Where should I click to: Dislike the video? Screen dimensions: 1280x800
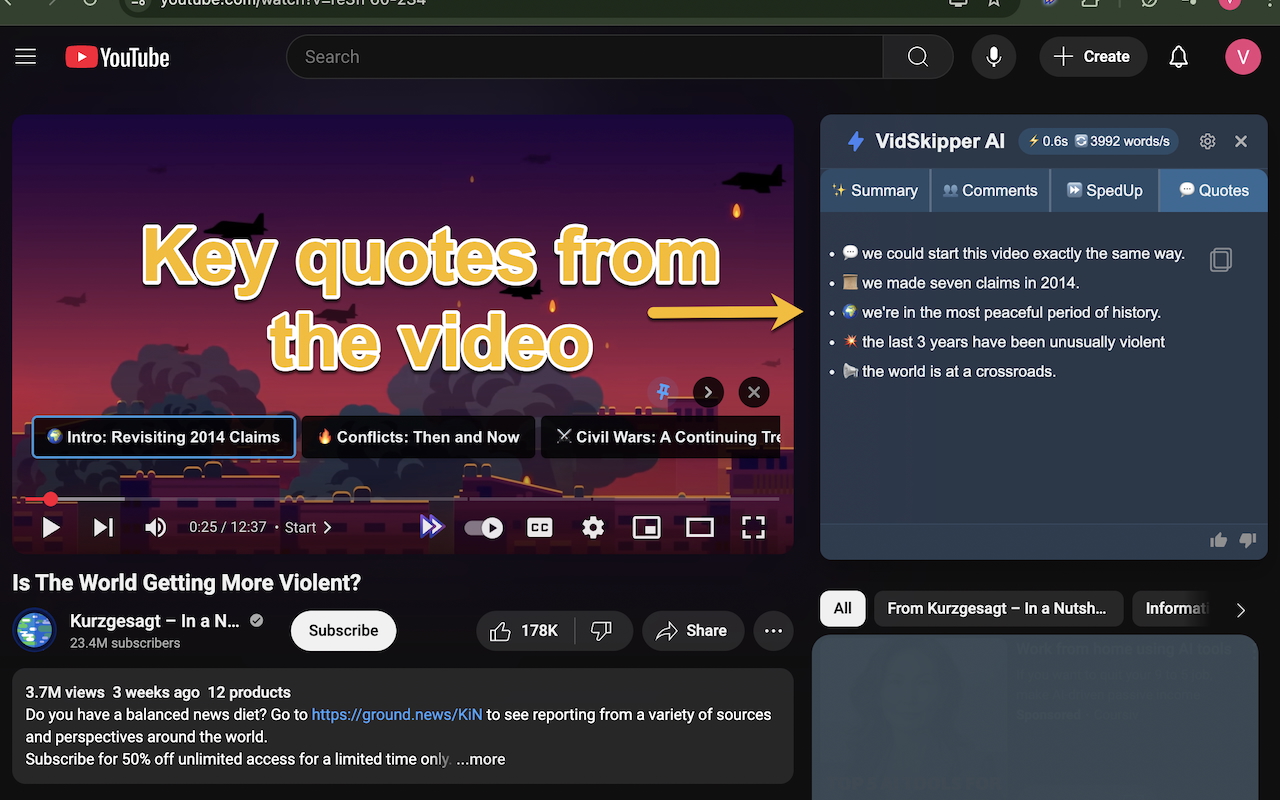tap(603, 630)
